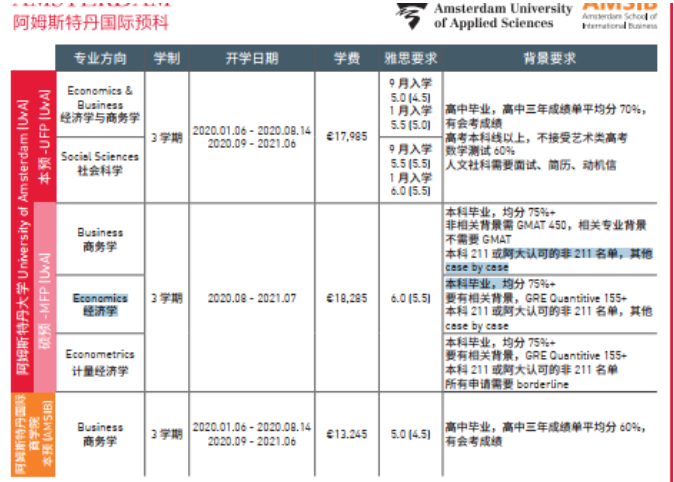Click the vertical label 本预 -UFP (UvA)
Screen dimensions: 674x482
45,137
